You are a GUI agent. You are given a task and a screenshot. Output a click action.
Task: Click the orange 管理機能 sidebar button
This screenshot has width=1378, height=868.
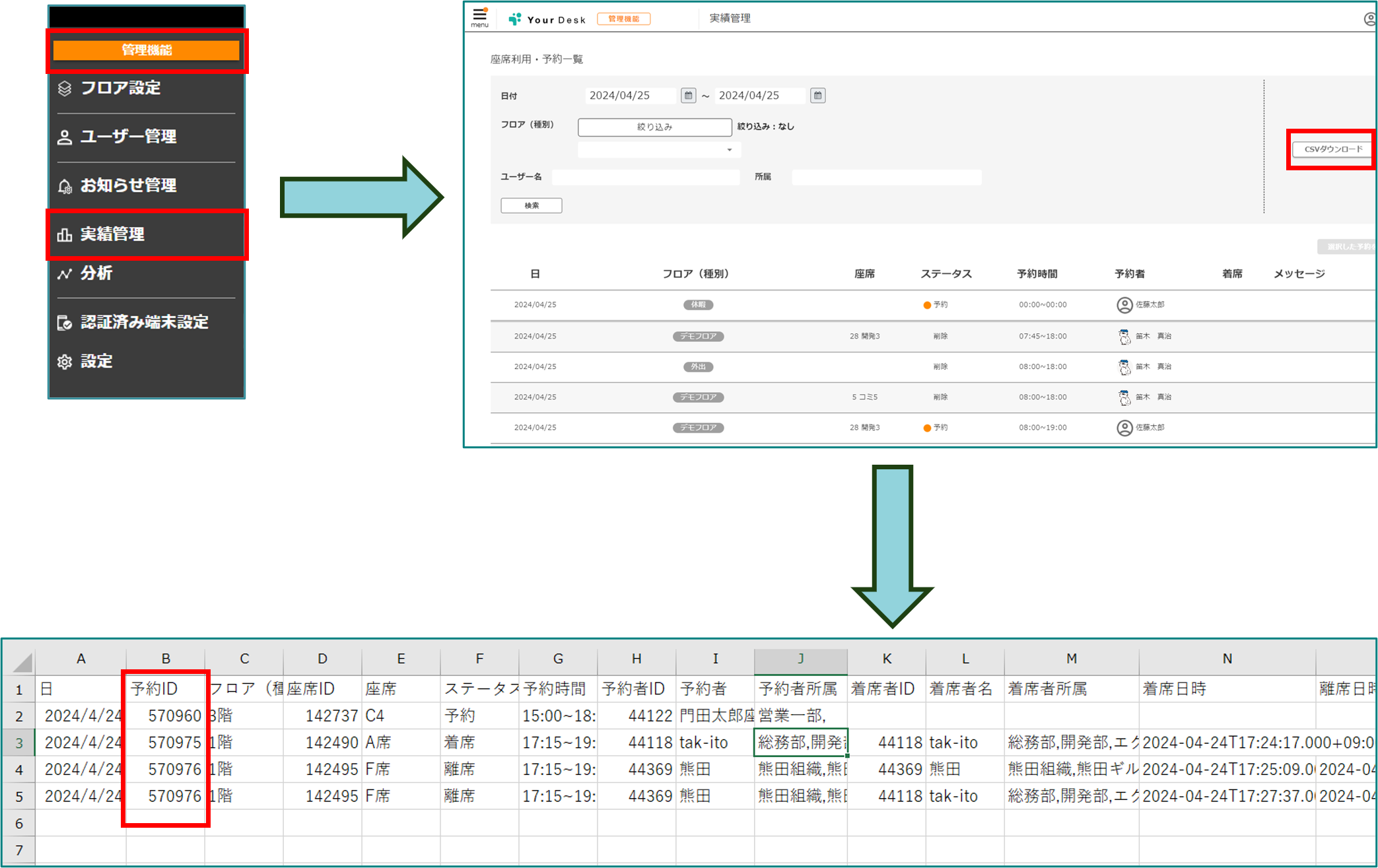(147, 50)
